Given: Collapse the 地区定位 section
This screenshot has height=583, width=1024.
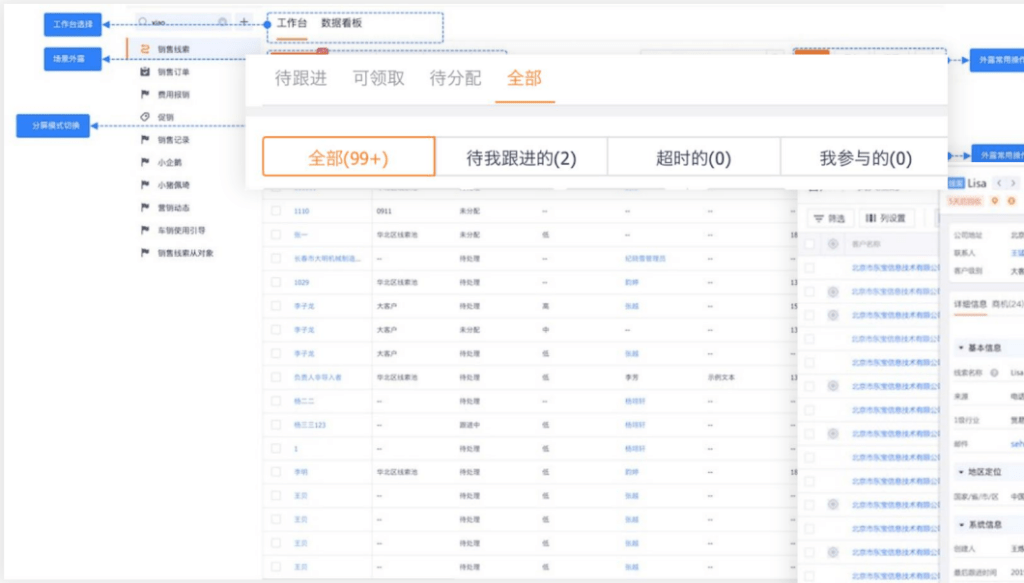Looking at the screenshot, I should pos(961,471).
